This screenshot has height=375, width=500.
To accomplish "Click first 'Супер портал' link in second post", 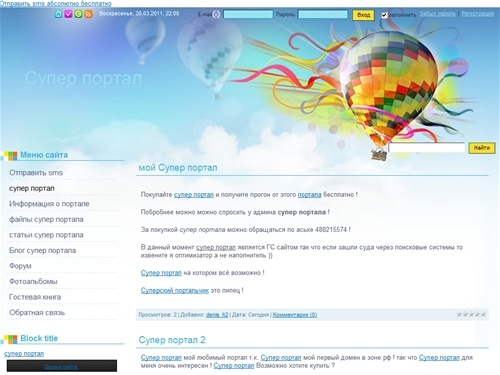I will [x=161, y=358].
